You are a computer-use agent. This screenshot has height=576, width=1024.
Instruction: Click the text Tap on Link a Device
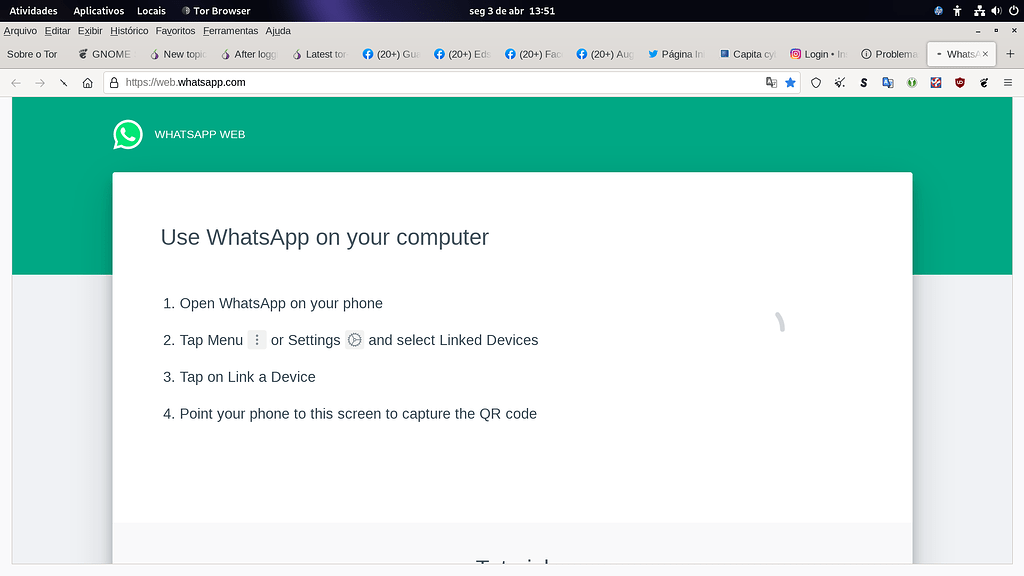coord(248,377)
